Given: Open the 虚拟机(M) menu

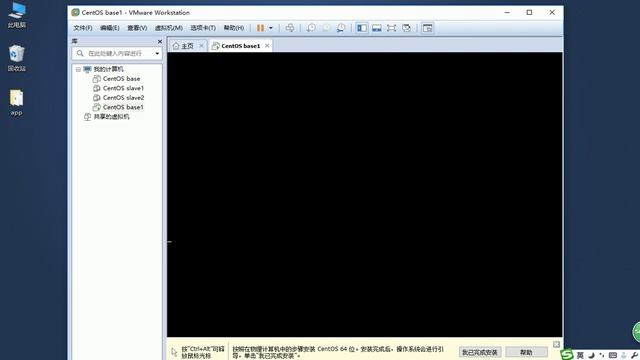Looking at the screenshot, I should coord(169,28).
